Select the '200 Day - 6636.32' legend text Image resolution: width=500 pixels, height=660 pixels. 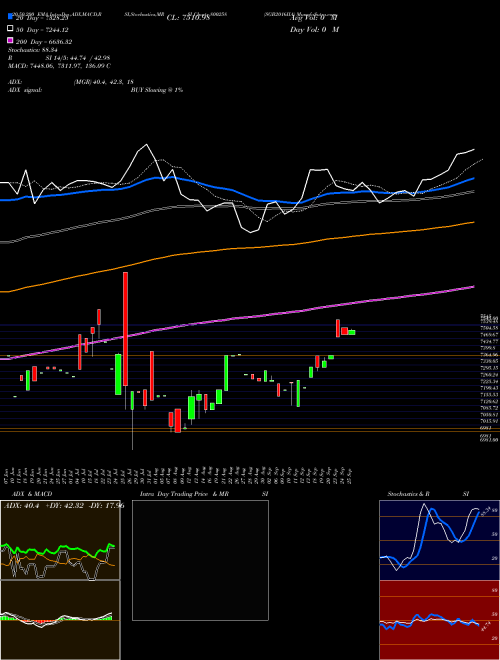[x=44, y=42]
